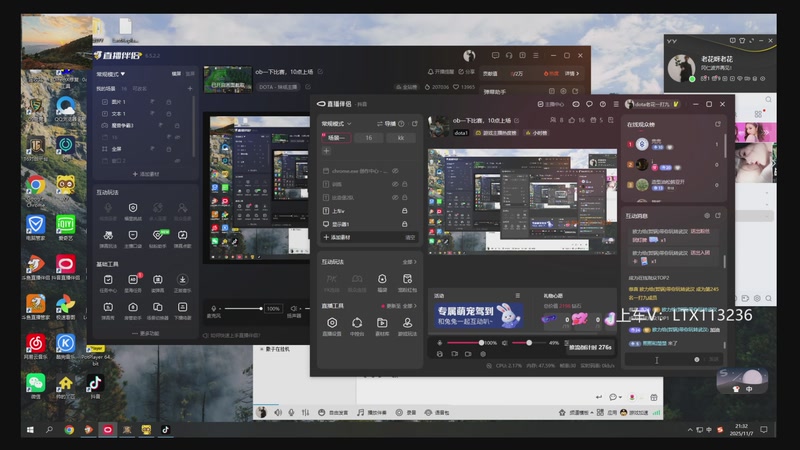Click 播放伴奏 in YY toolbar
800x450 pixels.
[x=372, y=412]
